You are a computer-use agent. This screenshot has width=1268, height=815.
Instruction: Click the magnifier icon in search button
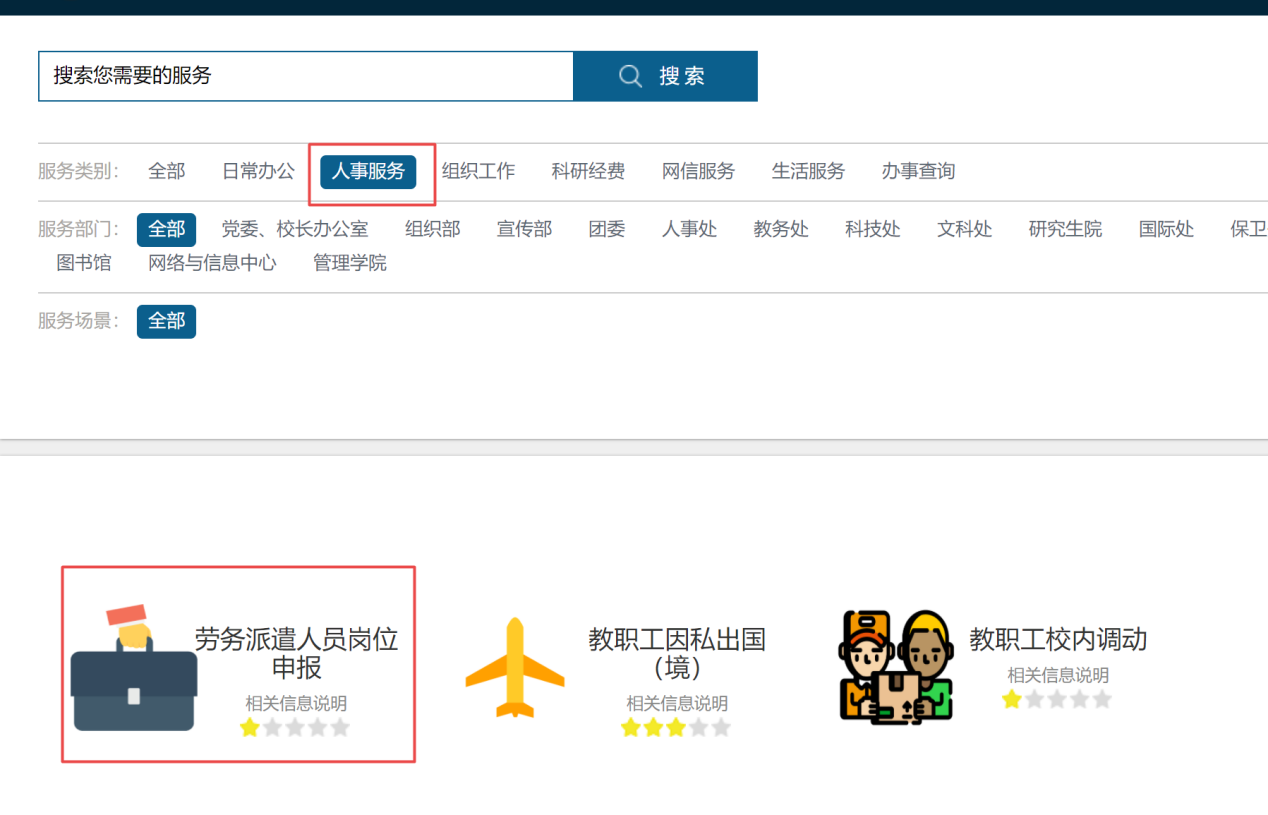tap(630, 77)
